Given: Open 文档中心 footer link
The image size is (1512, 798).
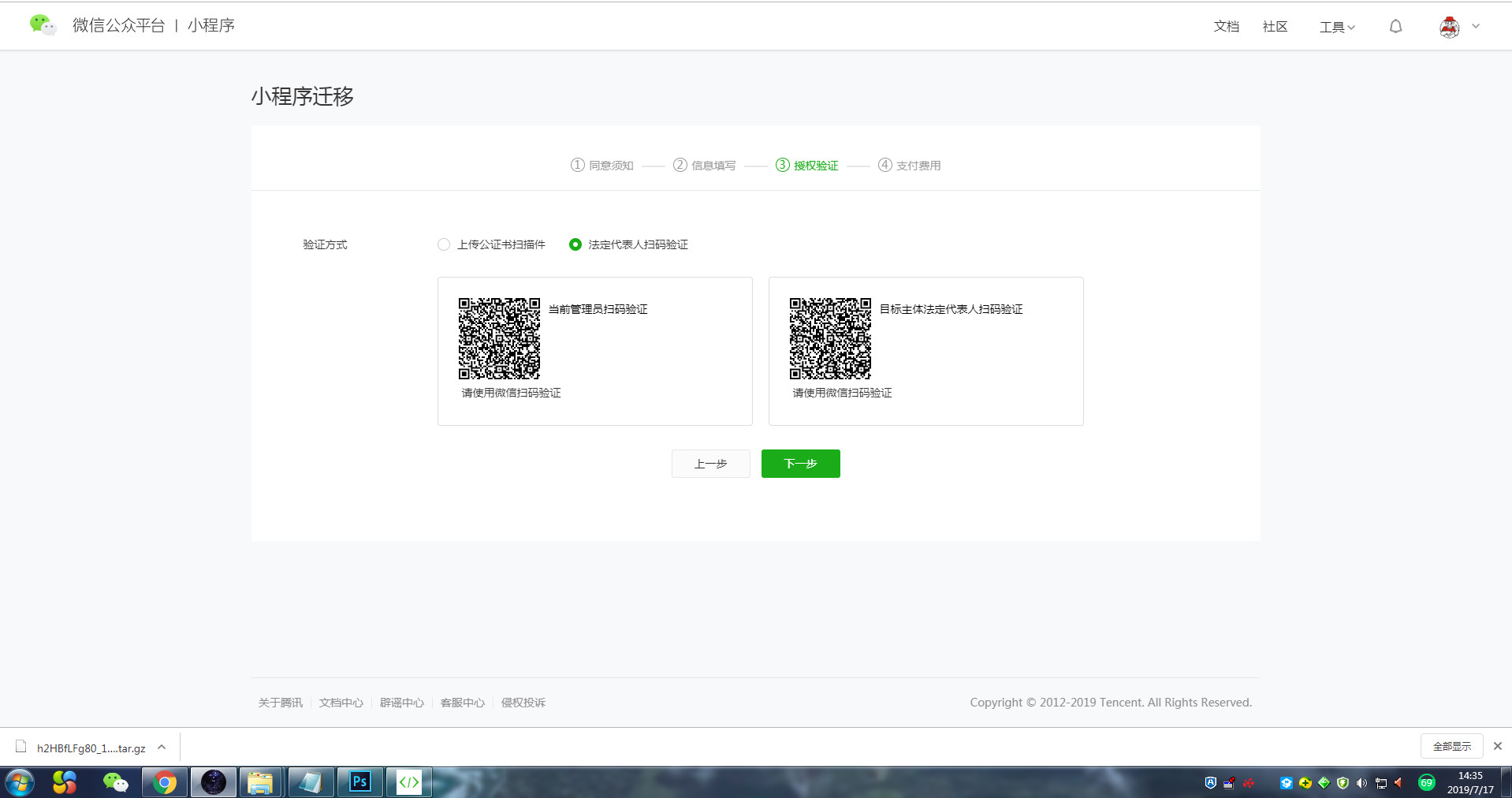Looking at the screenshot, I should pyautogui.click(x=341, y=703).
